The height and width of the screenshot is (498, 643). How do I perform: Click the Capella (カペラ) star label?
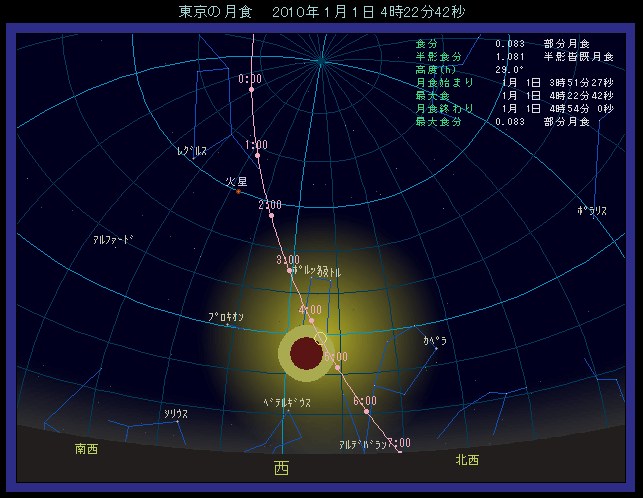[434, 340]
